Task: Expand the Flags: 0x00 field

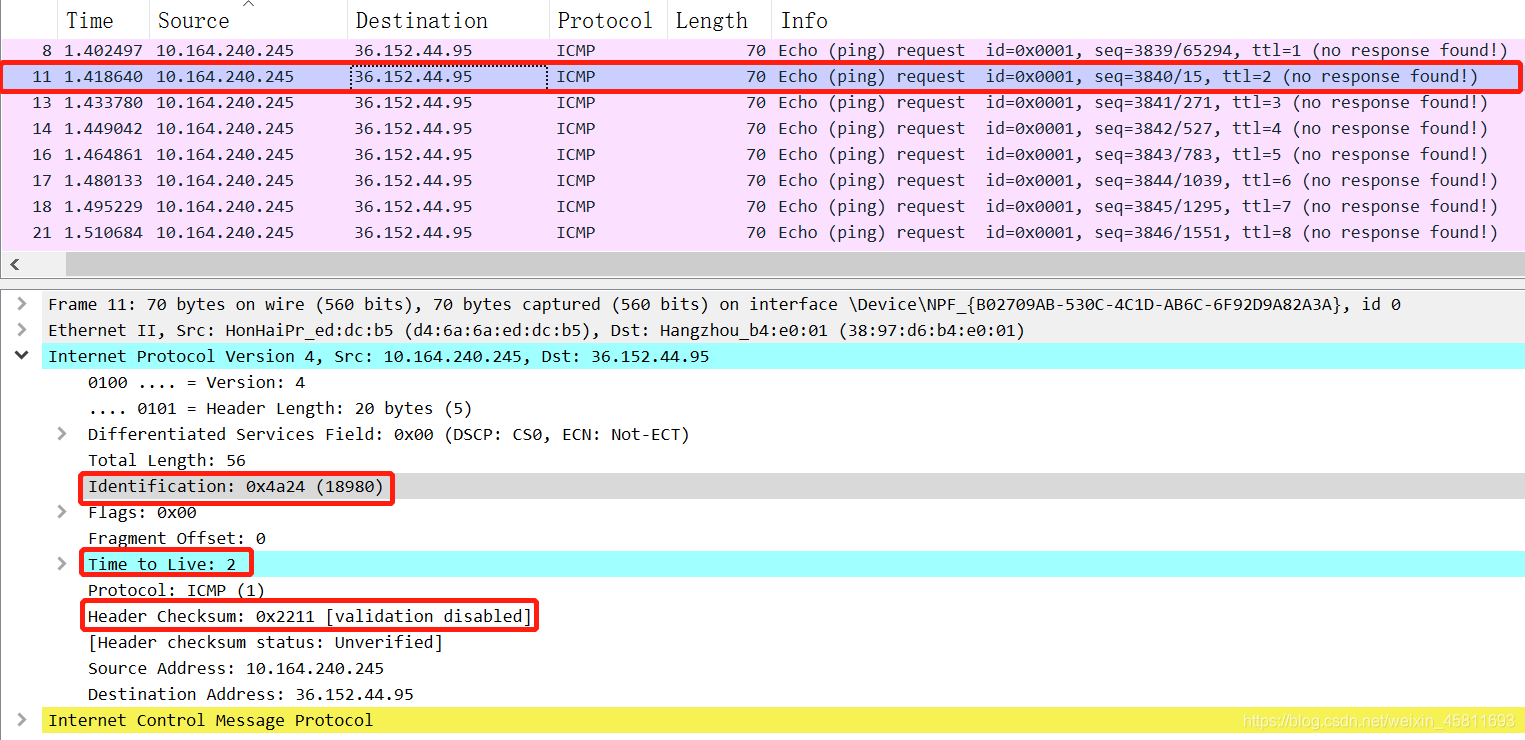Action: 61,512
